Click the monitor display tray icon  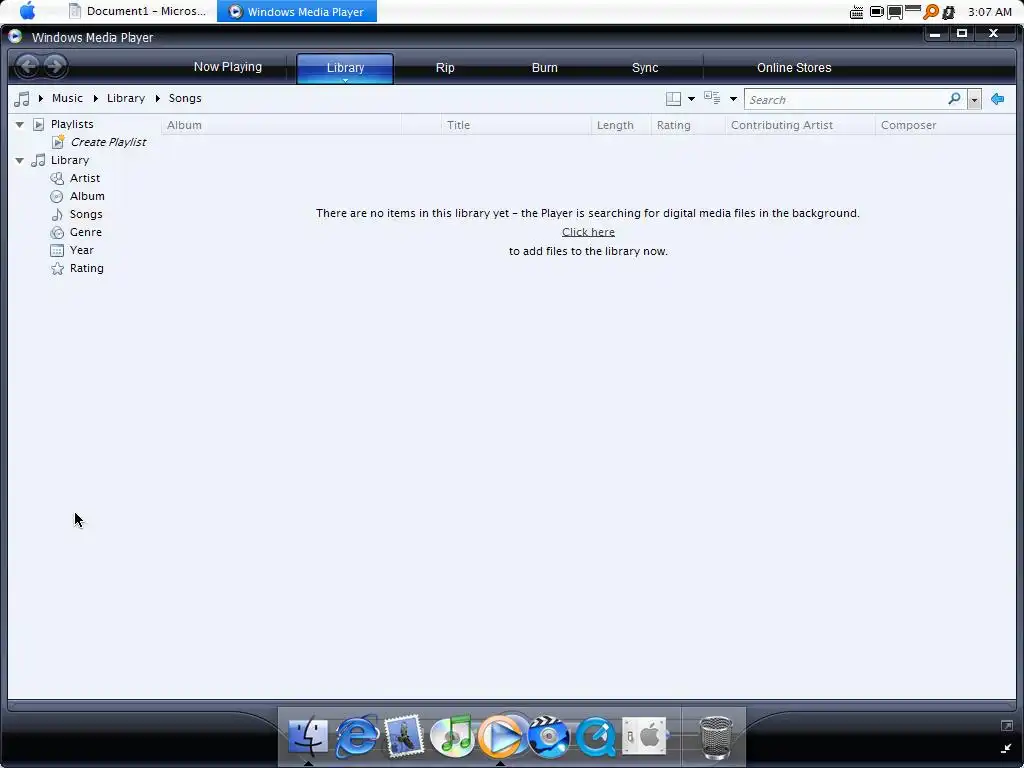click(895, 12)
